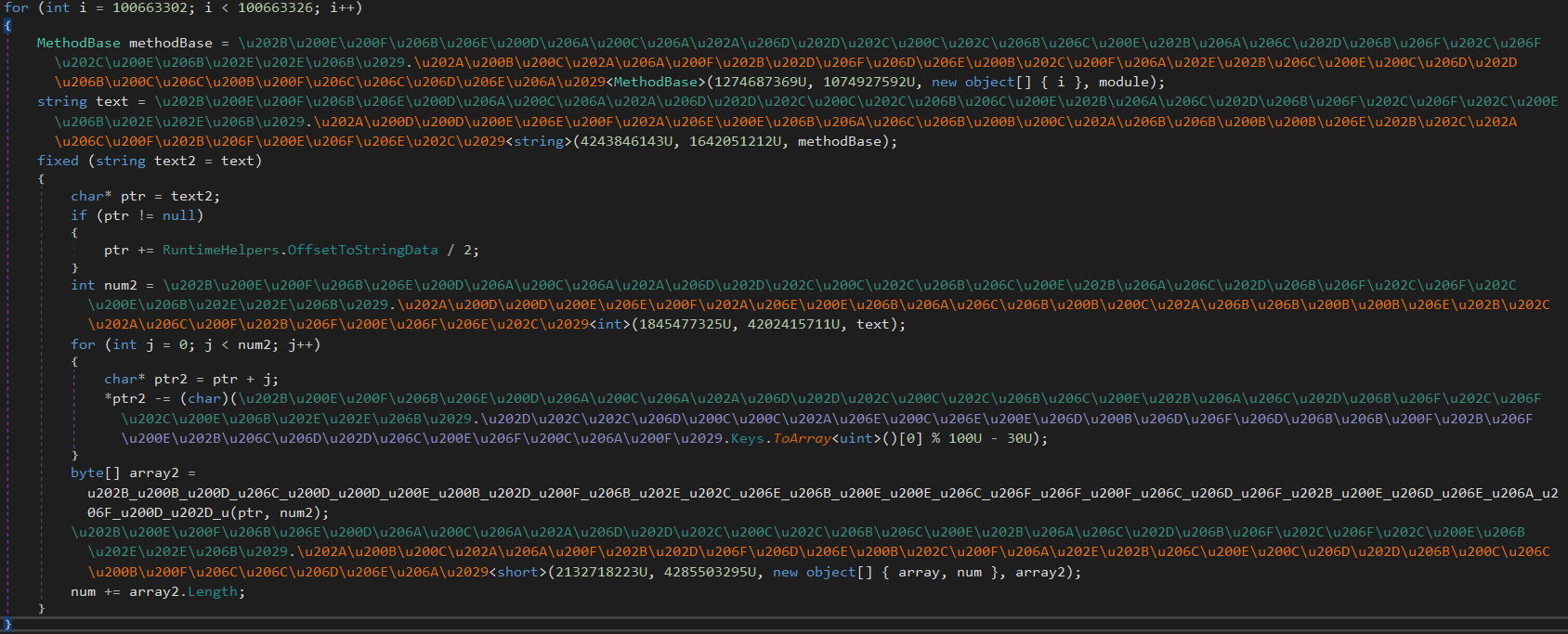Click the number 100663302 in the for loop
Screen dimensions: 1568x634
click(150, 7)
